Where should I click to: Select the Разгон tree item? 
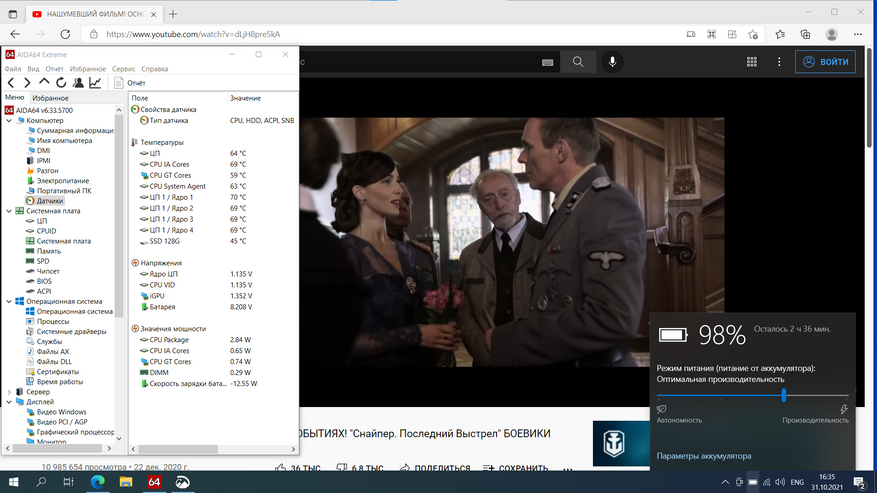pos(43,171)
